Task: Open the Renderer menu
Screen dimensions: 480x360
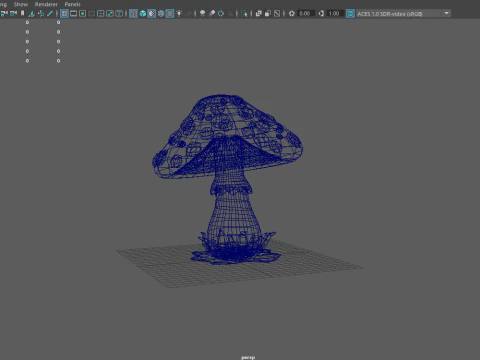Action: pyautogui.click(x=46, y=4)
